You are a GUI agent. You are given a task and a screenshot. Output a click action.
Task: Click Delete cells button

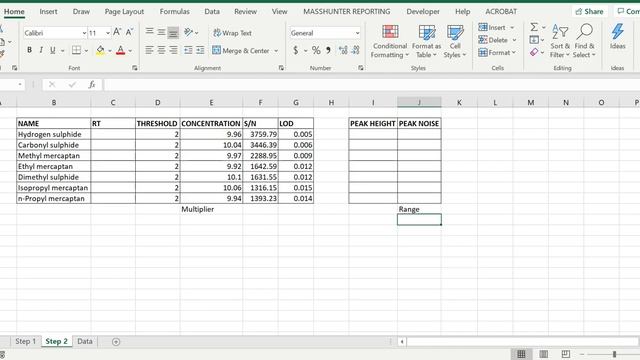[x=493, y=40]
